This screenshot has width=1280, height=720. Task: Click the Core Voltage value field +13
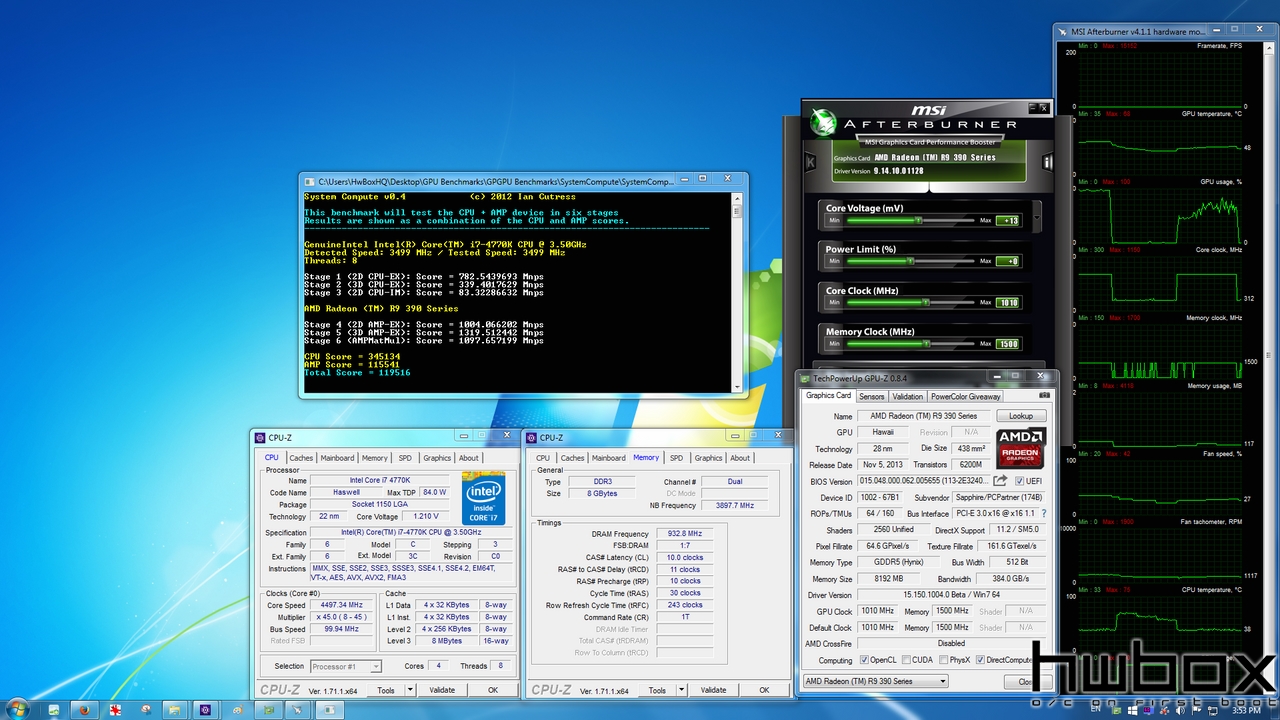(1007, 220)
